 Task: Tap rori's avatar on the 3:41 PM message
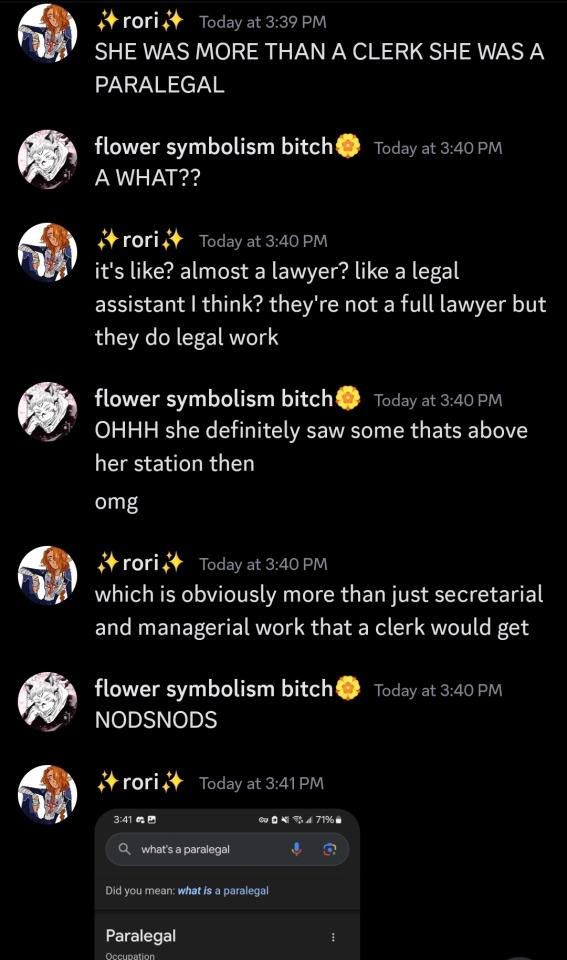(x=48, y=794)
